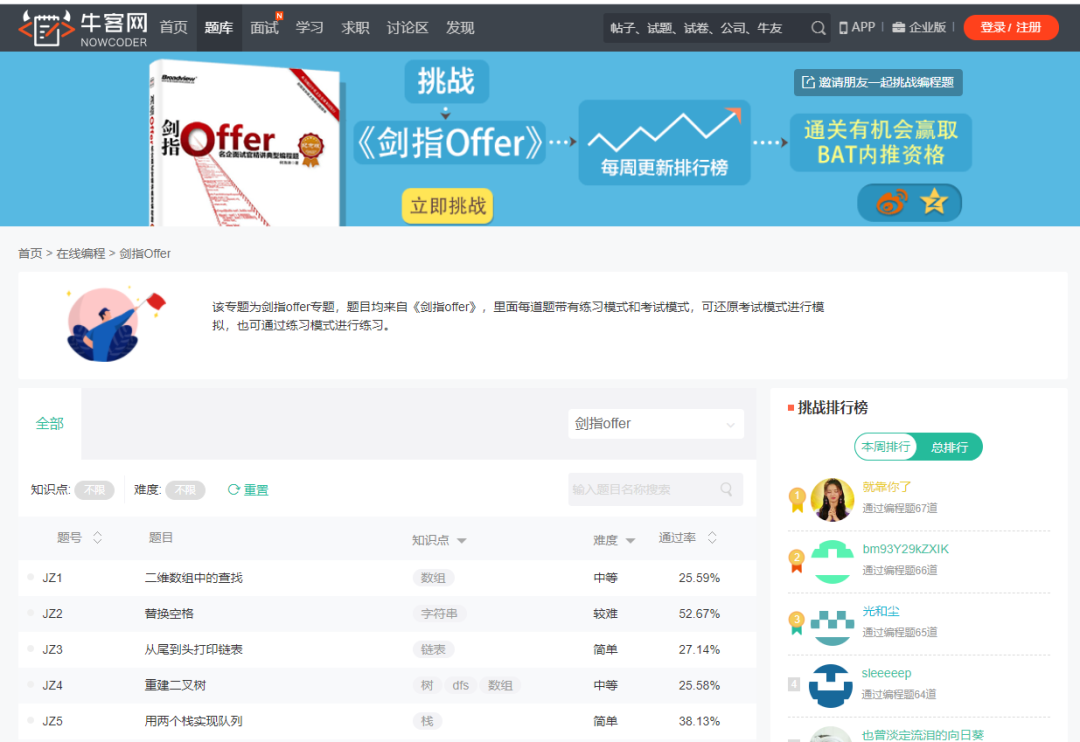Open the 面试 nav item
The height and width of the screenshot is (742, 1080).
coord(264,28)
